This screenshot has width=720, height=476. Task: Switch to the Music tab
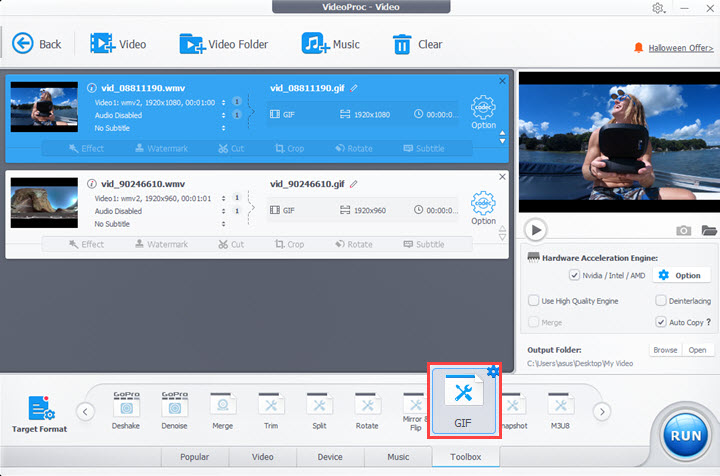pos(398,457)
